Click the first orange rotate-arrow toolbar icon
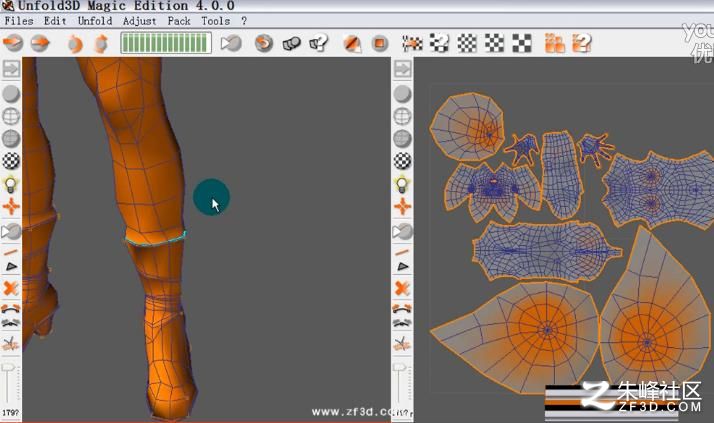Image resolution: width=714 pixels, height=423 pixels. [75, 44]
